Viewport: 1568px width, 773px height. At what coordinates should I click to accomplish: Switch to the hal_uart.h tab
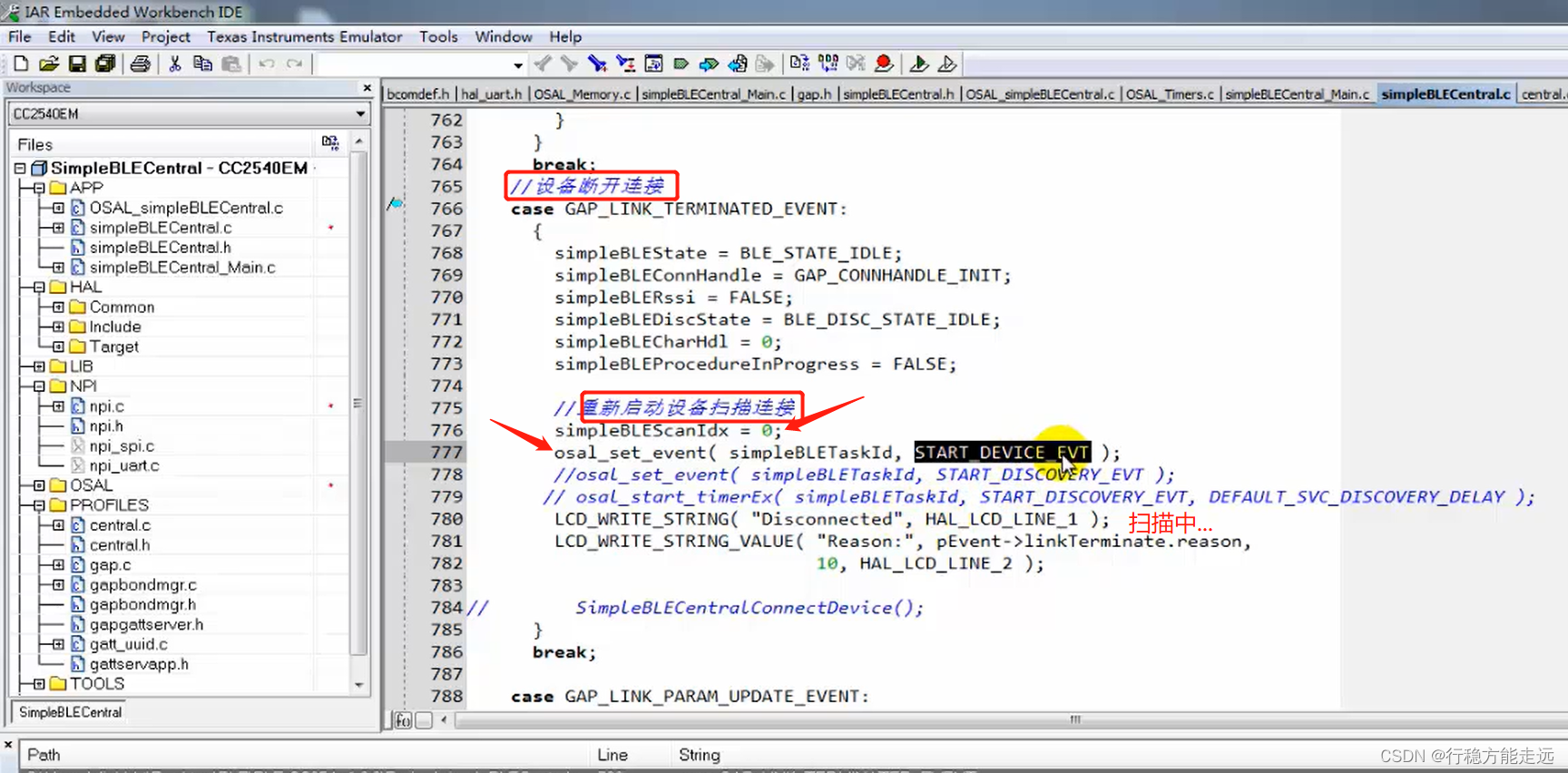tap(492, 94)
